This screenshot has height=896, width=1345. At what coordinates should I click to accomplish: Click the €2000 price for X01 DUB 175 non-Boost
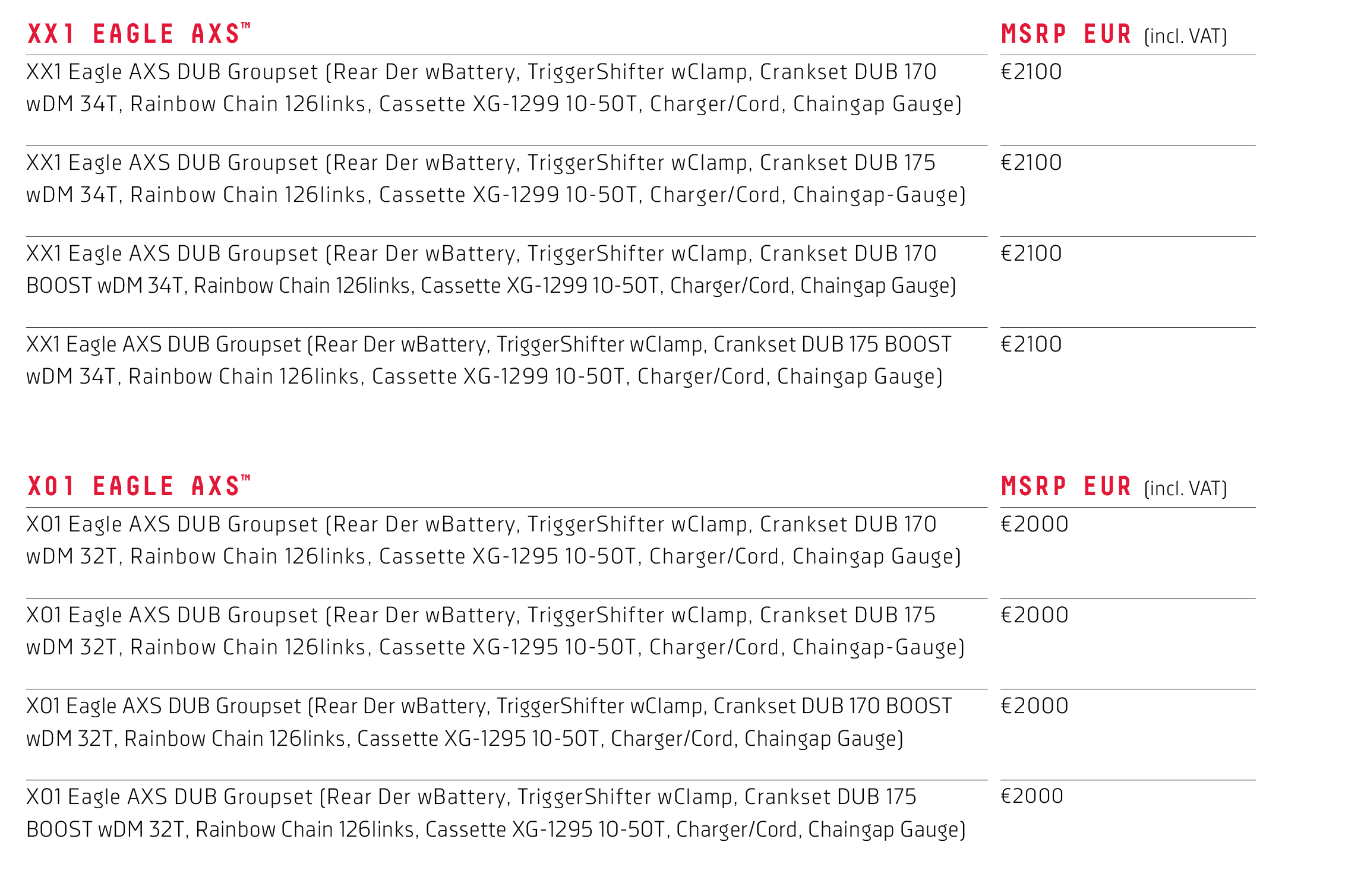click(x=1034, y=616)
